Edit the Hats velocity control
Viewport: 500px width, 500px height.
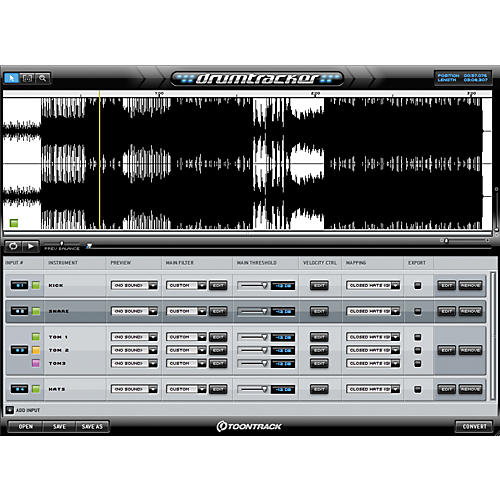319,389
